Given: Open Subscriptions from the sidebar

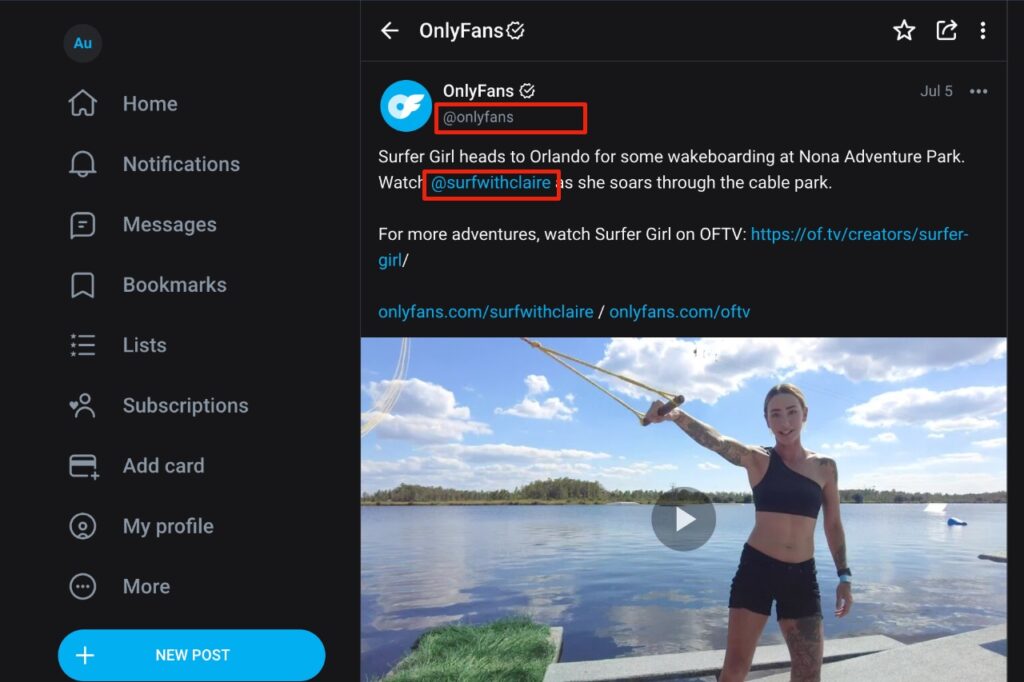Looking at the screenshot, I should click(x=185, y=406).
